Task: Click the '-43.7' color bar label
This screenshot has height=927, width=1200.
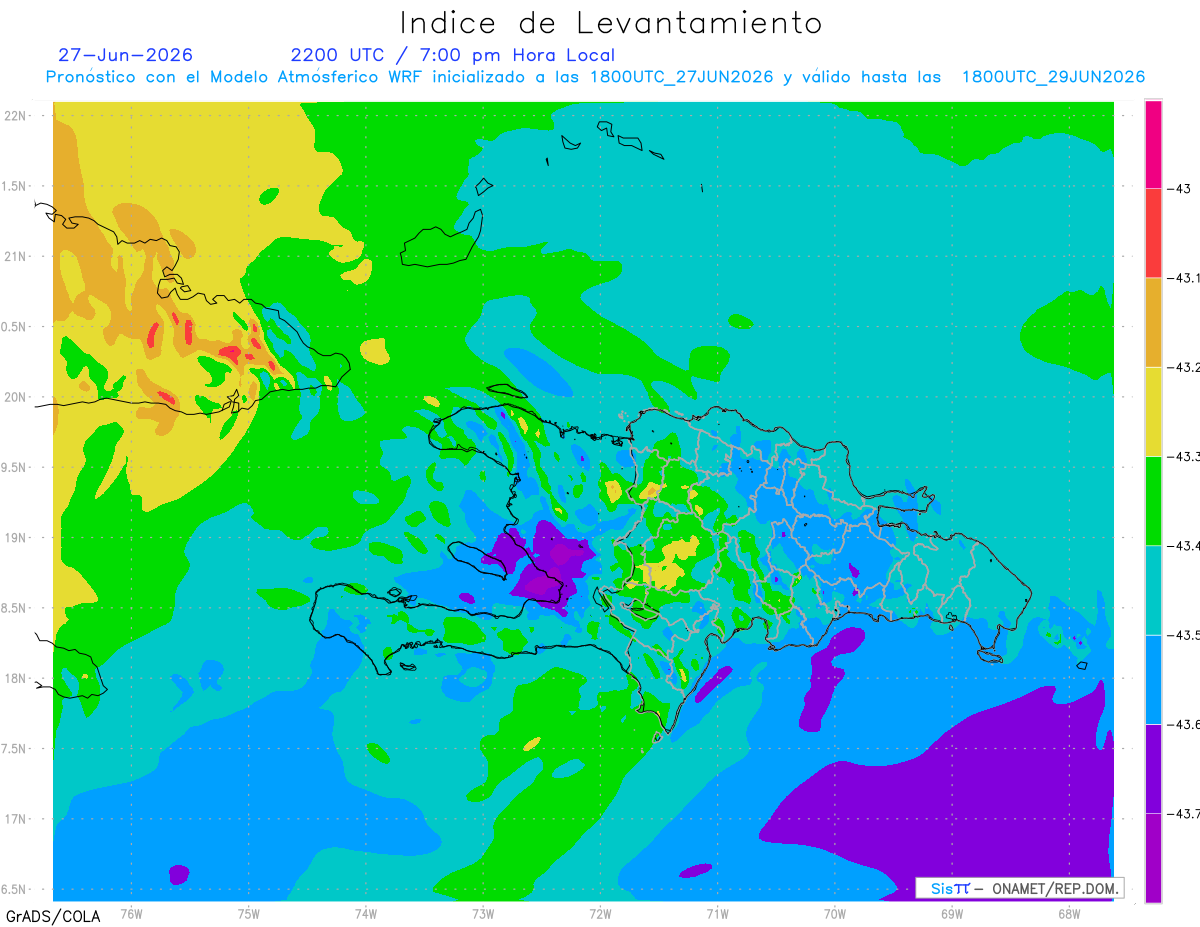Action: point(1184,813)
